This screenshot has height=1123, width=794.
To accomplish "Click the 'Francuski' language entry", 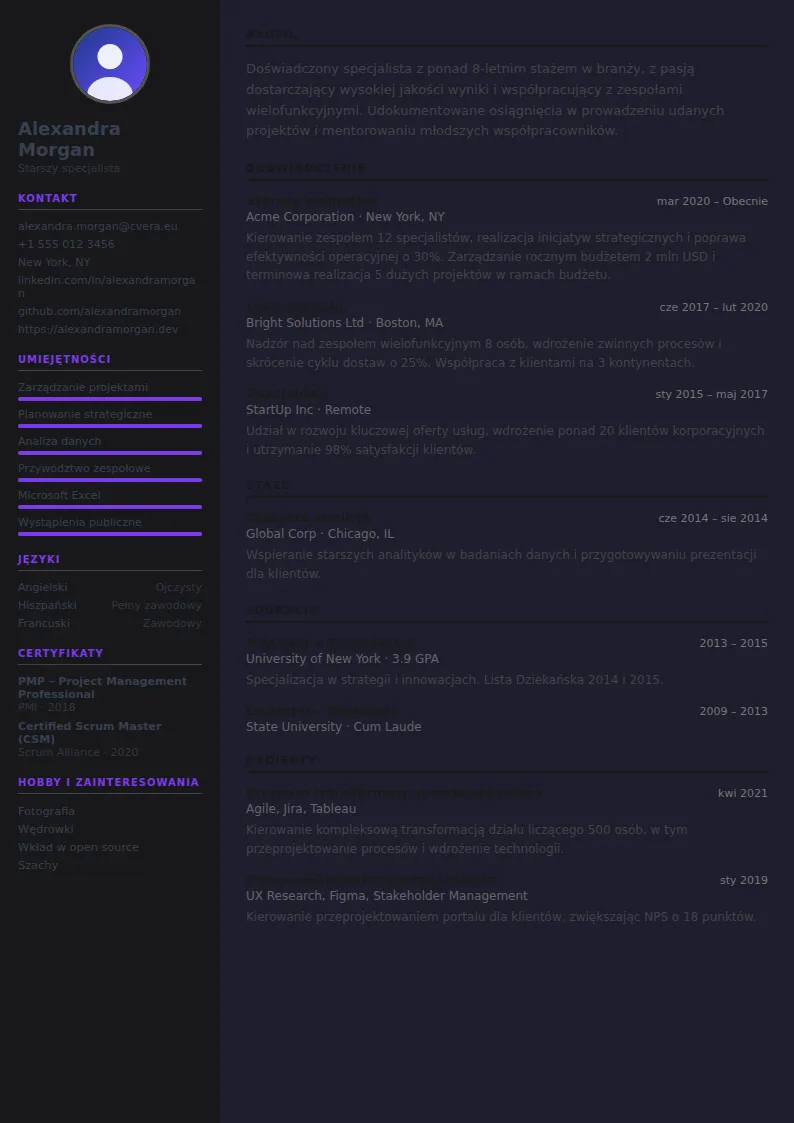I will tap(44, 623).
